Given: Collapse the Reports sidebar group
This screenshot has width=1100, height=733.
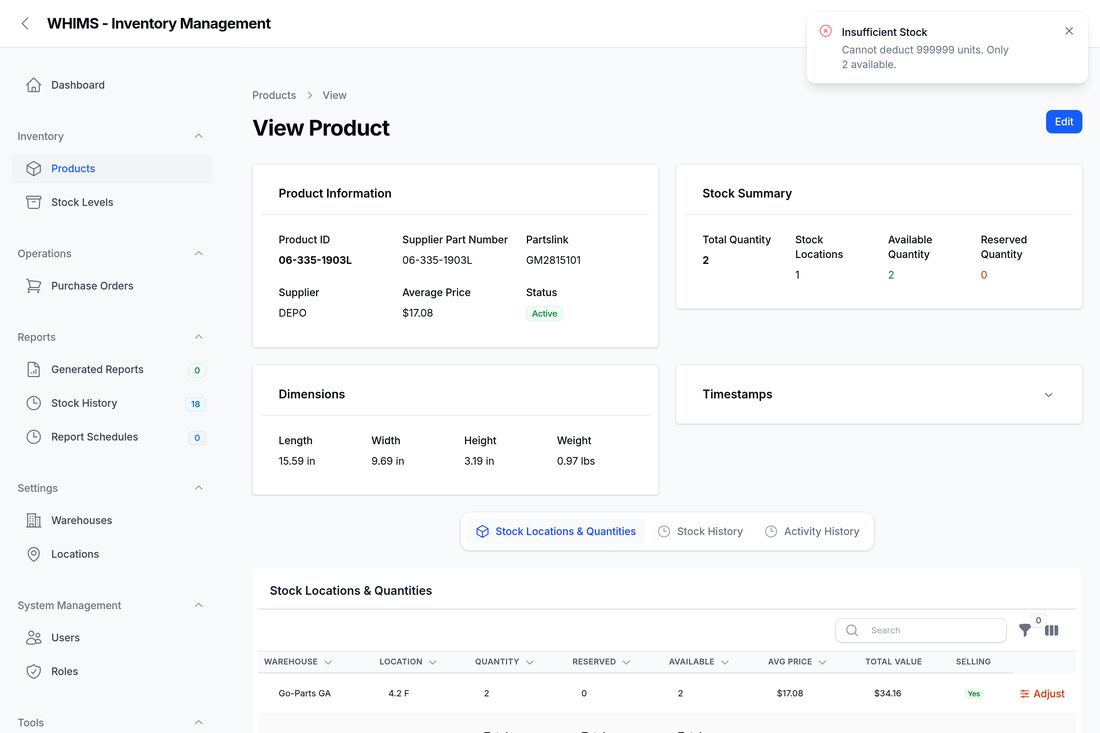Looking at the screenshot, I should coord(199,337).
